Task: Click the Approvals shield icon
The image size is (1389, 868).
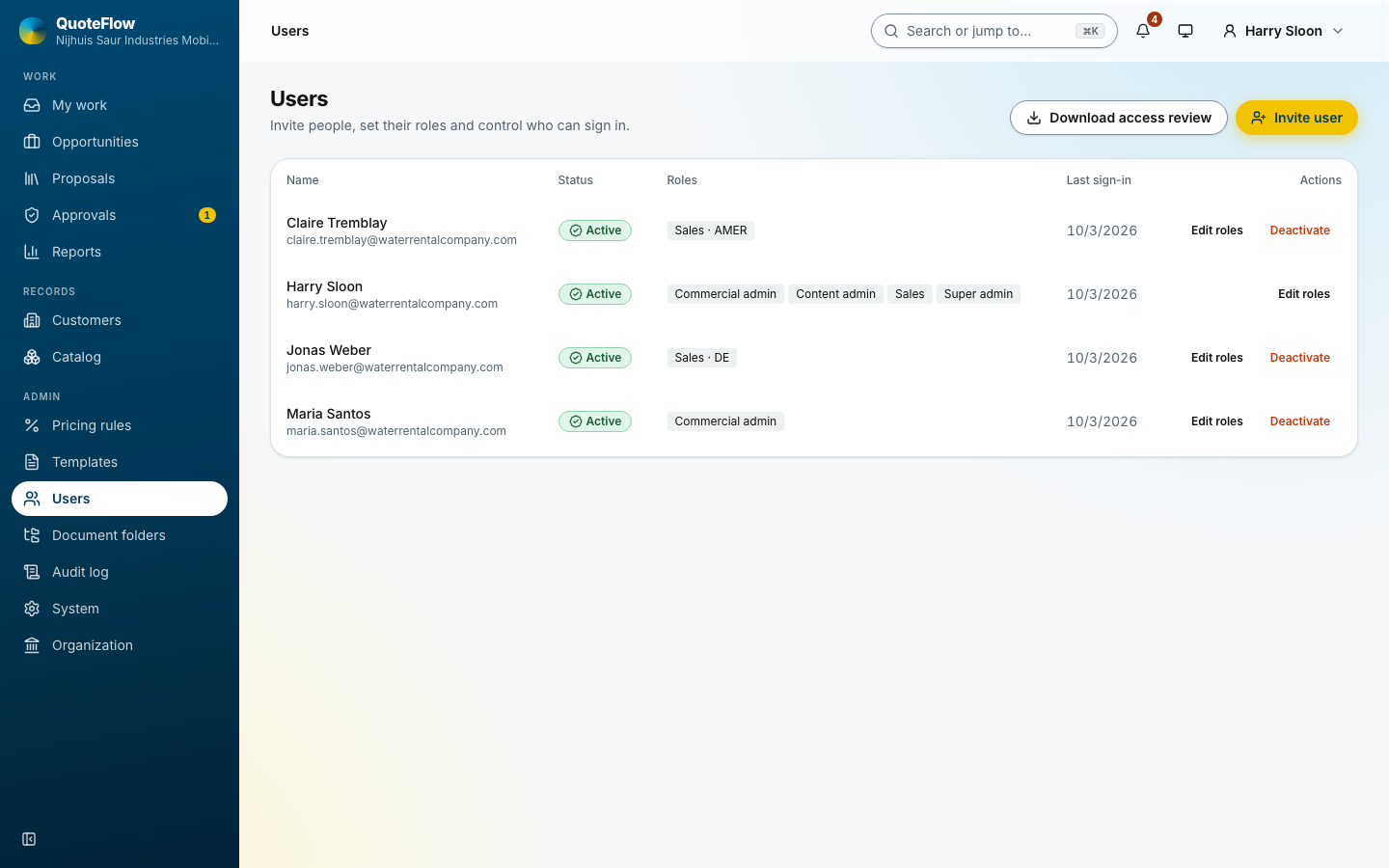Action: coord(32,215)
